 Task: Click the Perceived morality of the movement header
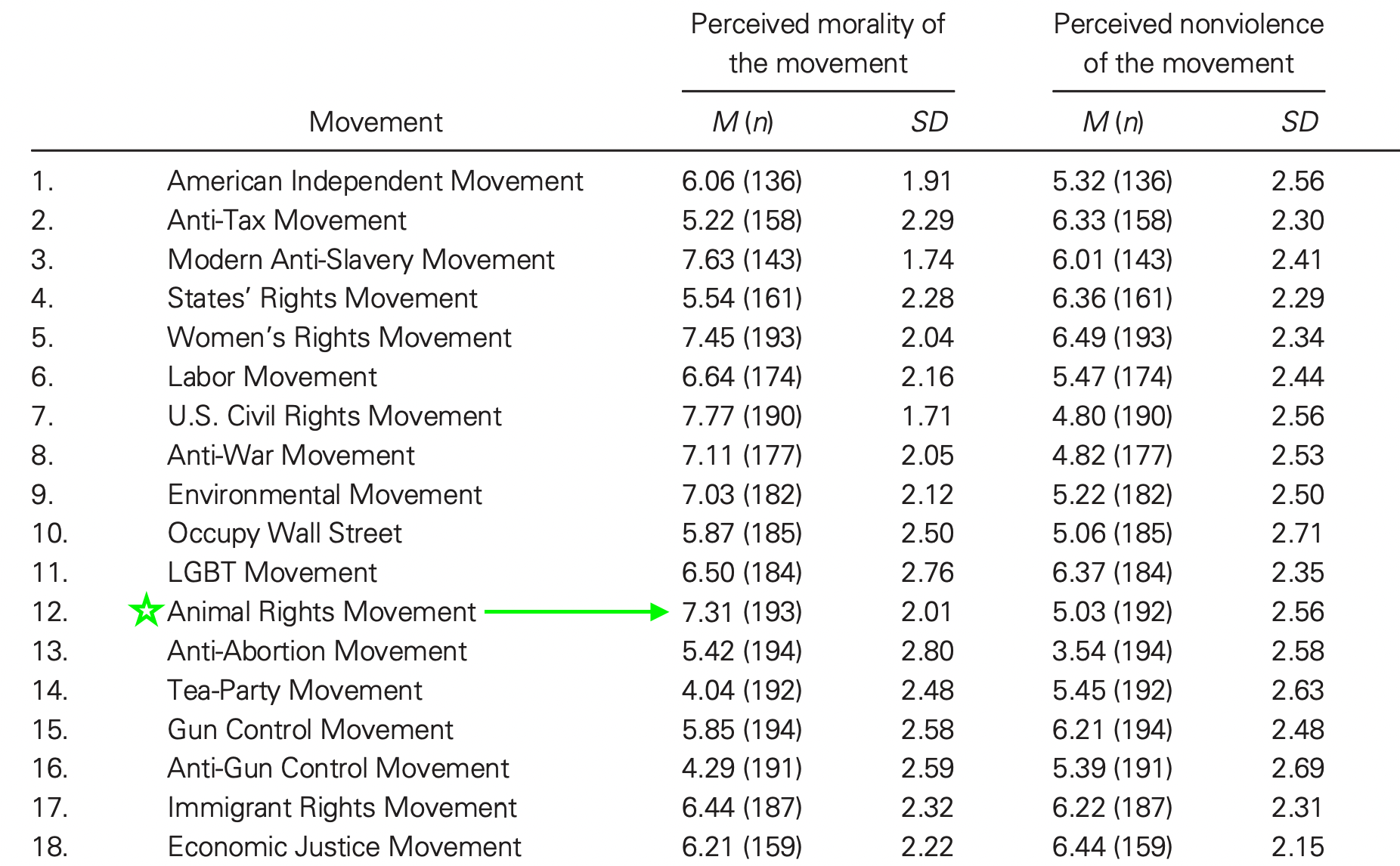tap(818, 44)
